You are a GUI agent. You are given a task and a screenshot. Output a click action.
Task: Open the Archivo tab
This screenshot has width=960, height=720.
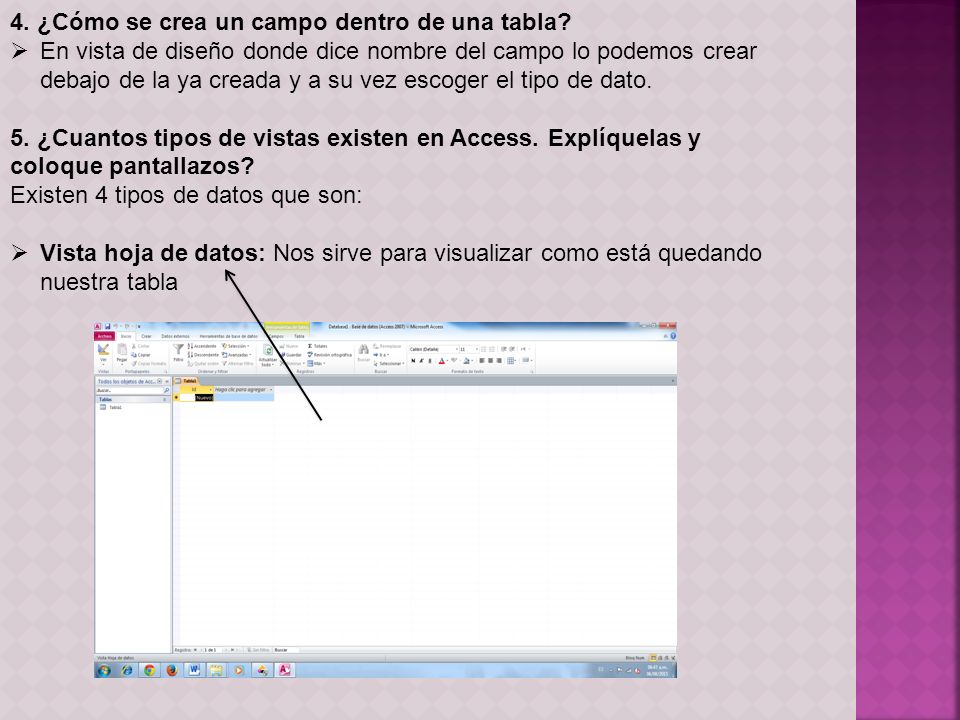pyautogui.click(x=105, y=336)
